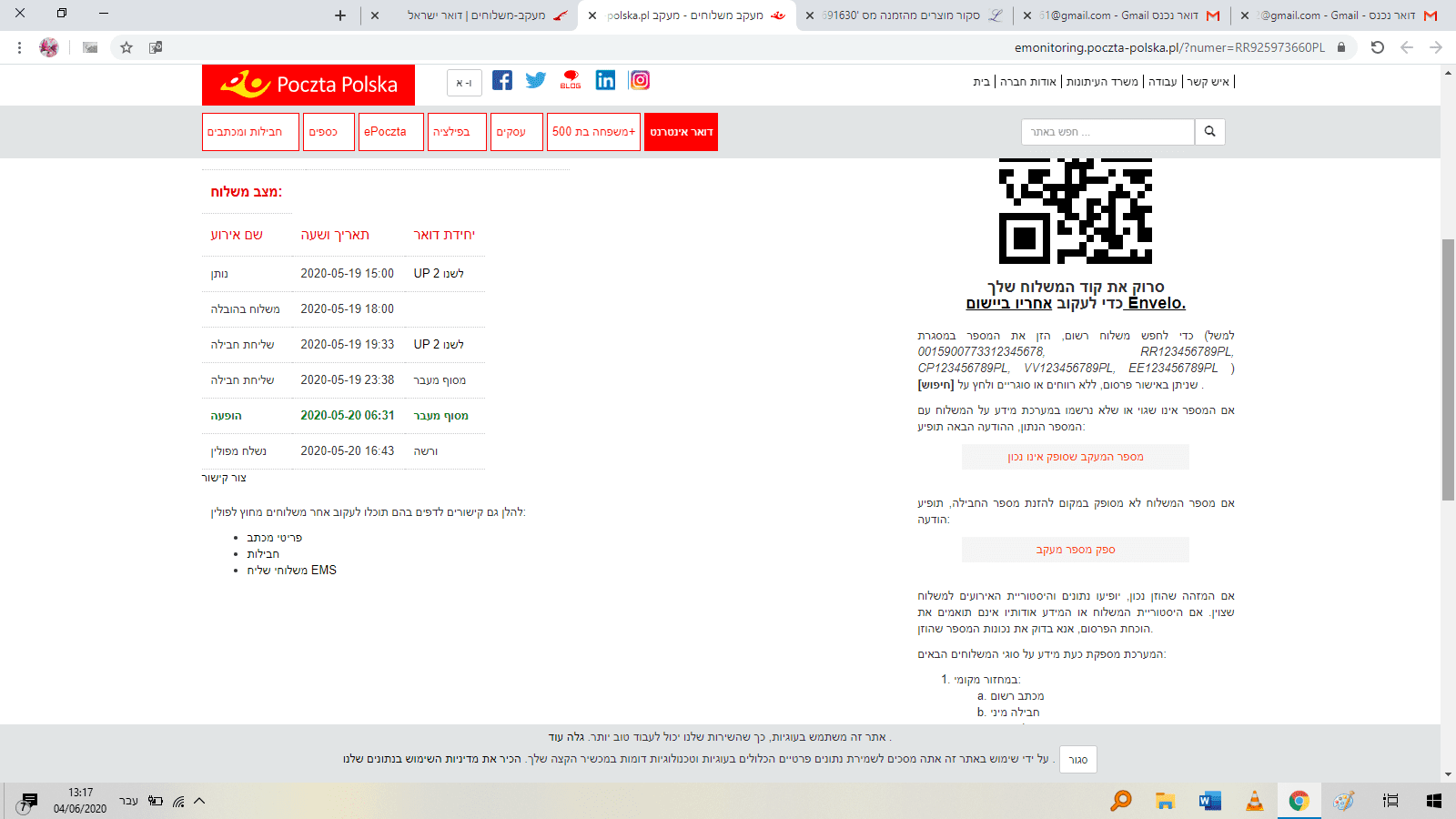Switch to the Gmail tab ending 51@gmail.com

coord(1119,15)
